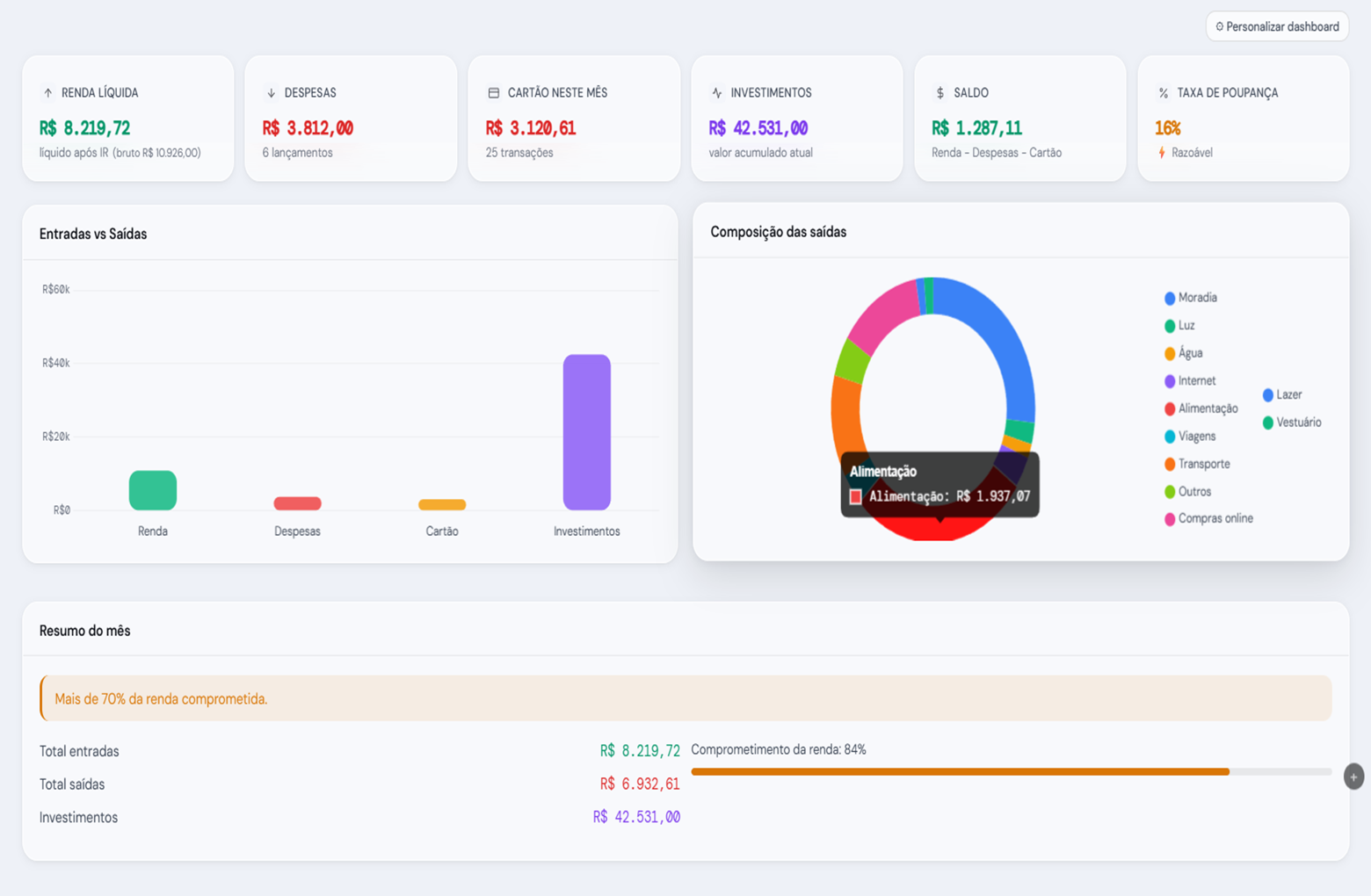The height and width of the screenshot is (896, 1371).
Task: Click the Personalizar dashboard button
Action: (1277, 26)
